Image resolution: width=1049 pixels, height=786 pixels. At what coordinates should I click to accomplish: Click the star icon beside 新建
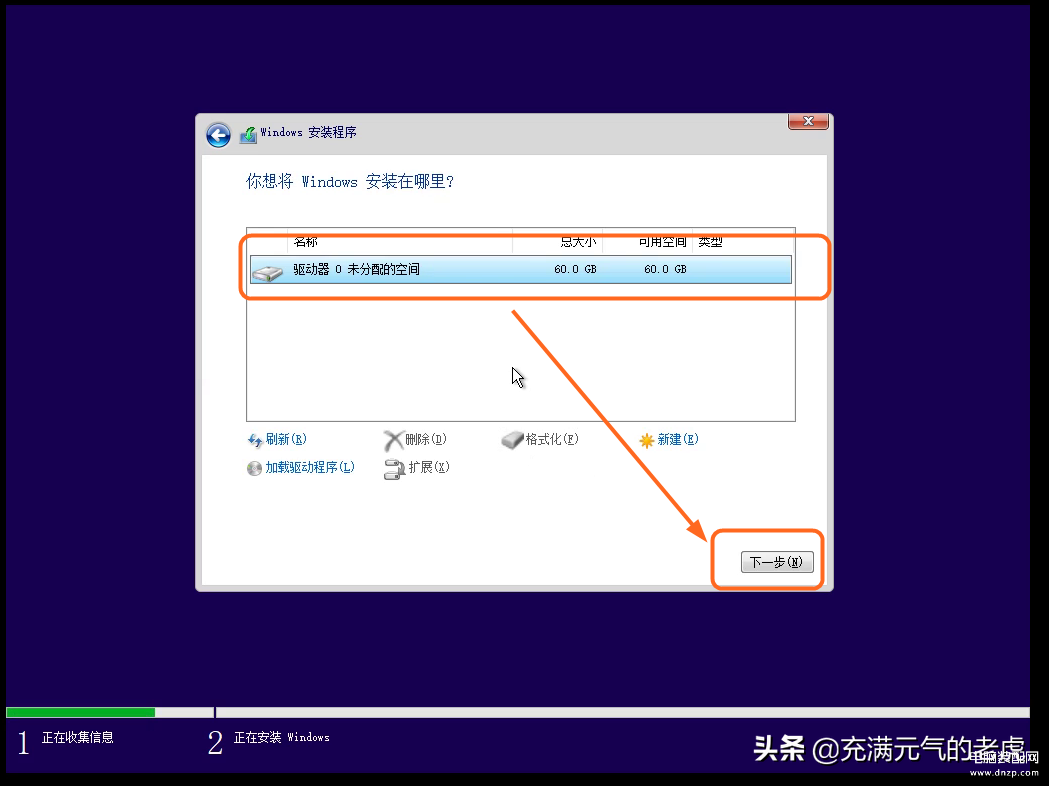tap(646, 440)
